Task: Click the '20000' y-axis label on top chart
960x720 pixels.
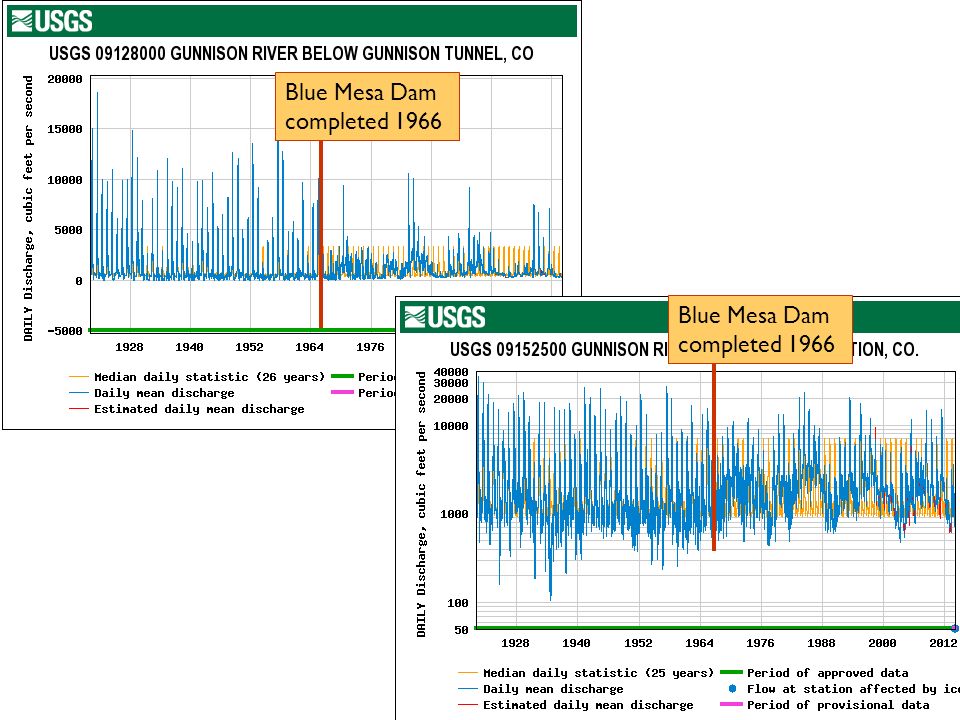Action: pyautogui.click(x=65, y=79)
